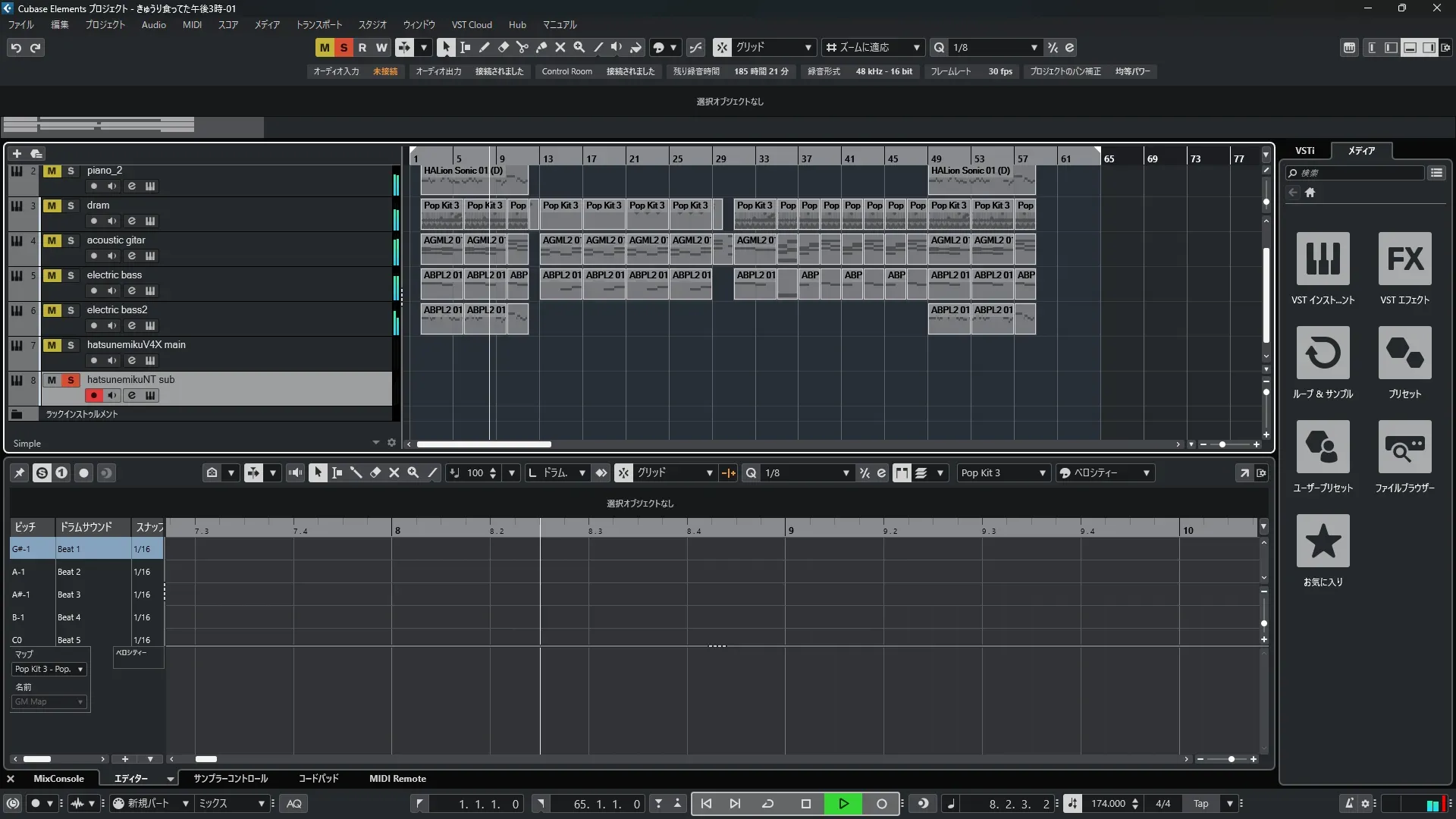The height and width of the screenshot is (819, 1456).
Task: Open VST Instruments in the media rack
Action: tap(1323, 259)
